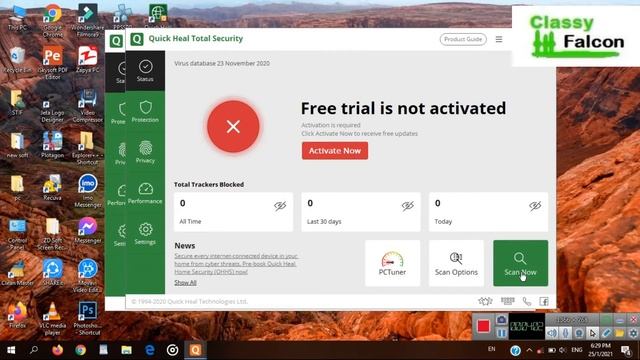Open Edge browser from the taskbar

click(149, 350)
